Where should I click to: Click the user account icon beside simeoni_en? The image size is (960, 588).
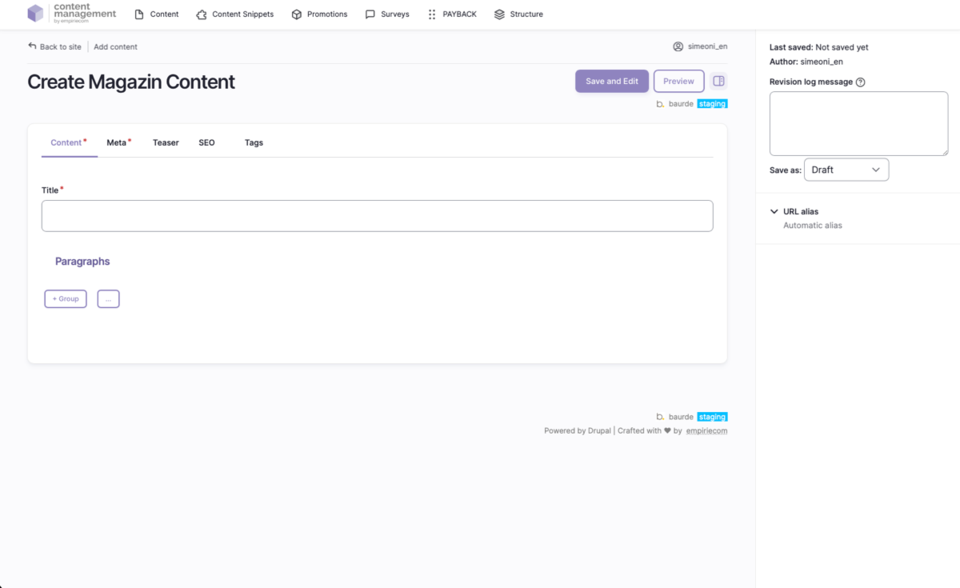[x=679, y=45]
